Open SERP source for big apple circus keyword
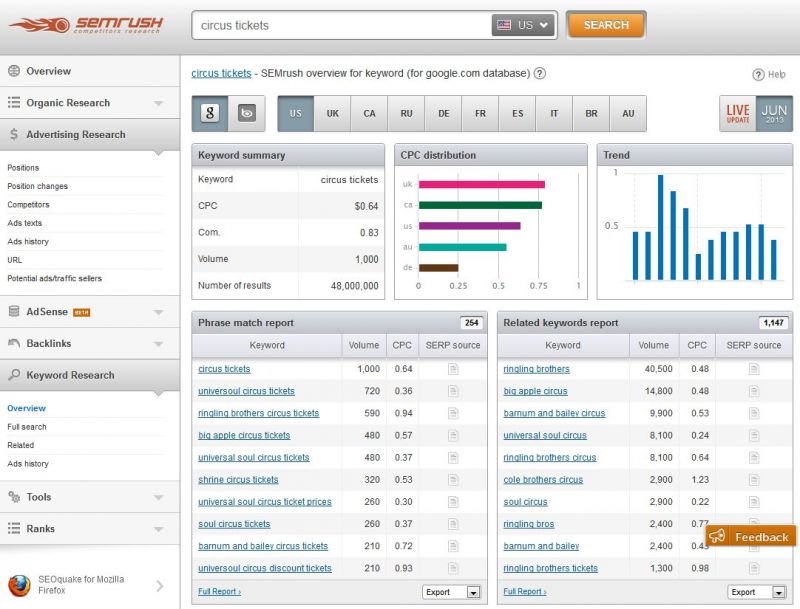The image size is (800, 609). click(x=754, y=391)
